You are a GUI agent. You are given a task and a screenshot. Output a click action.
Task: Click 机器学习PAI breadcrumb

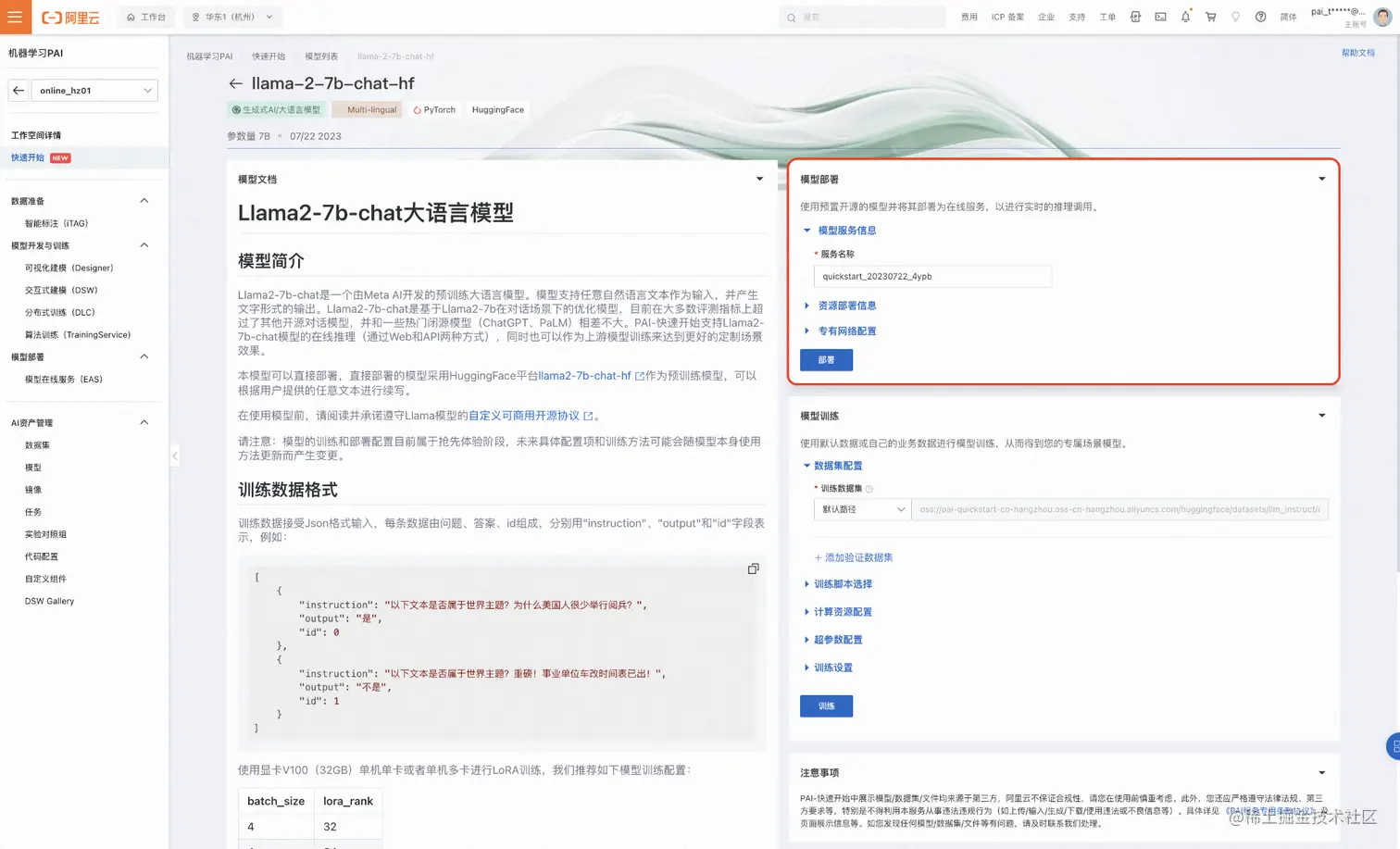pyautogui.click(x=209, y=56)
